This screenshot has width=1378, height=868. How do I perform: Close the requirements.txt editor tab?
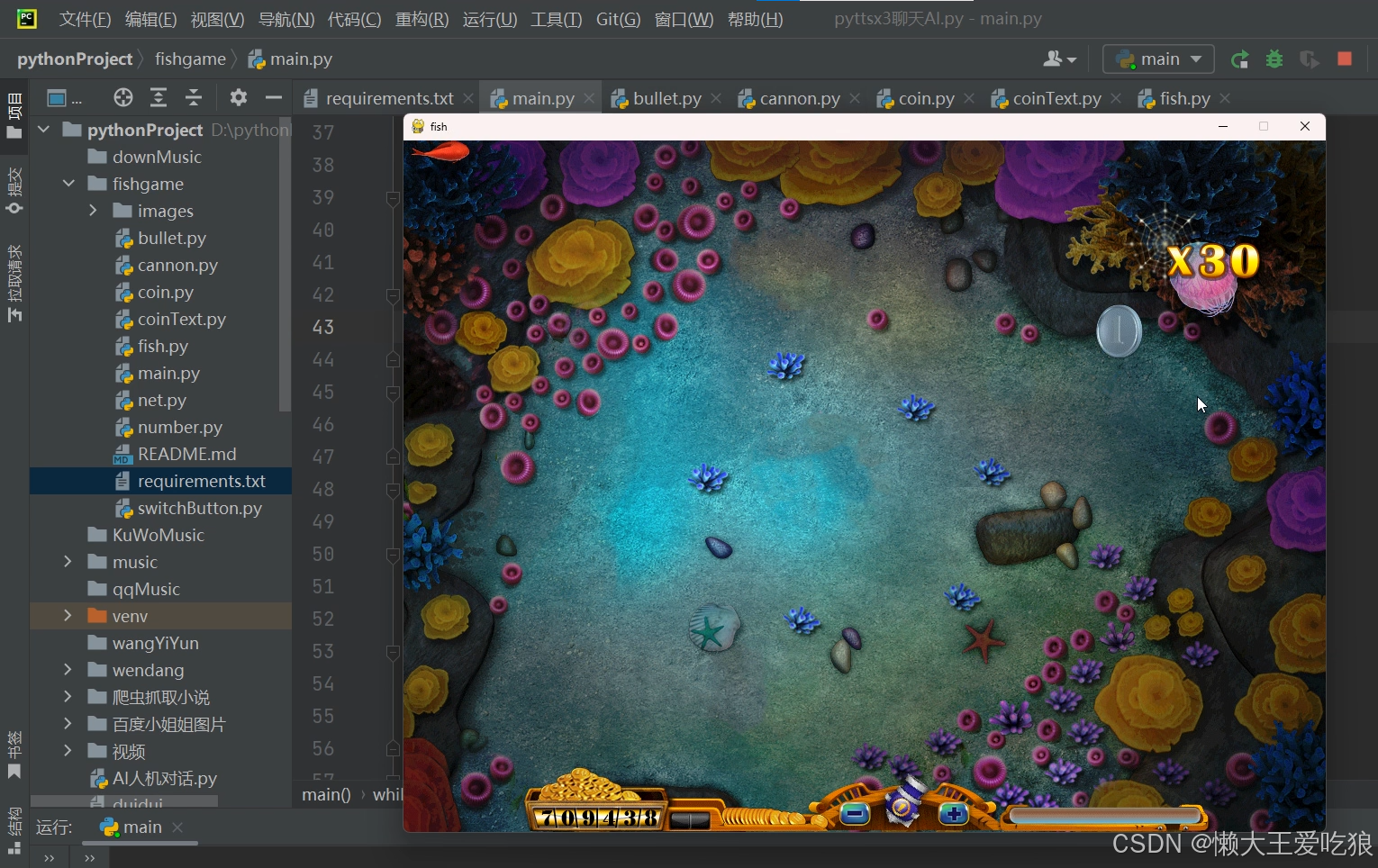tap(468, 98)
